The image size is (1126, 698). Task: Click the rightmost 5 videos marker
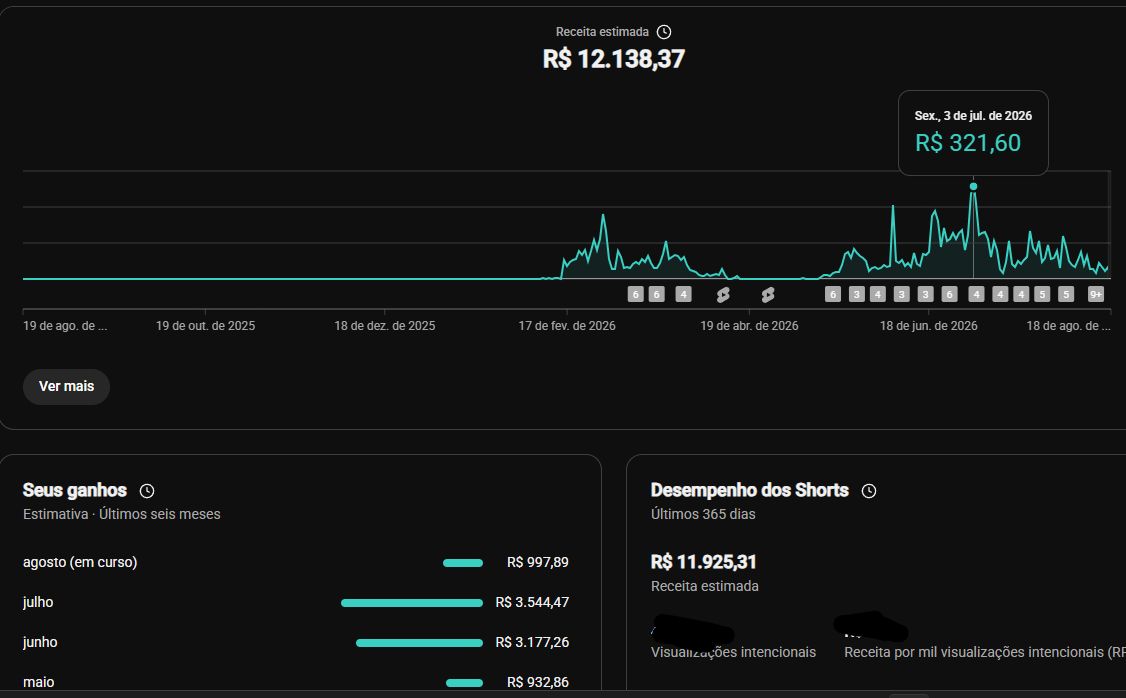pyautogui.click(x=1066, y=294)
